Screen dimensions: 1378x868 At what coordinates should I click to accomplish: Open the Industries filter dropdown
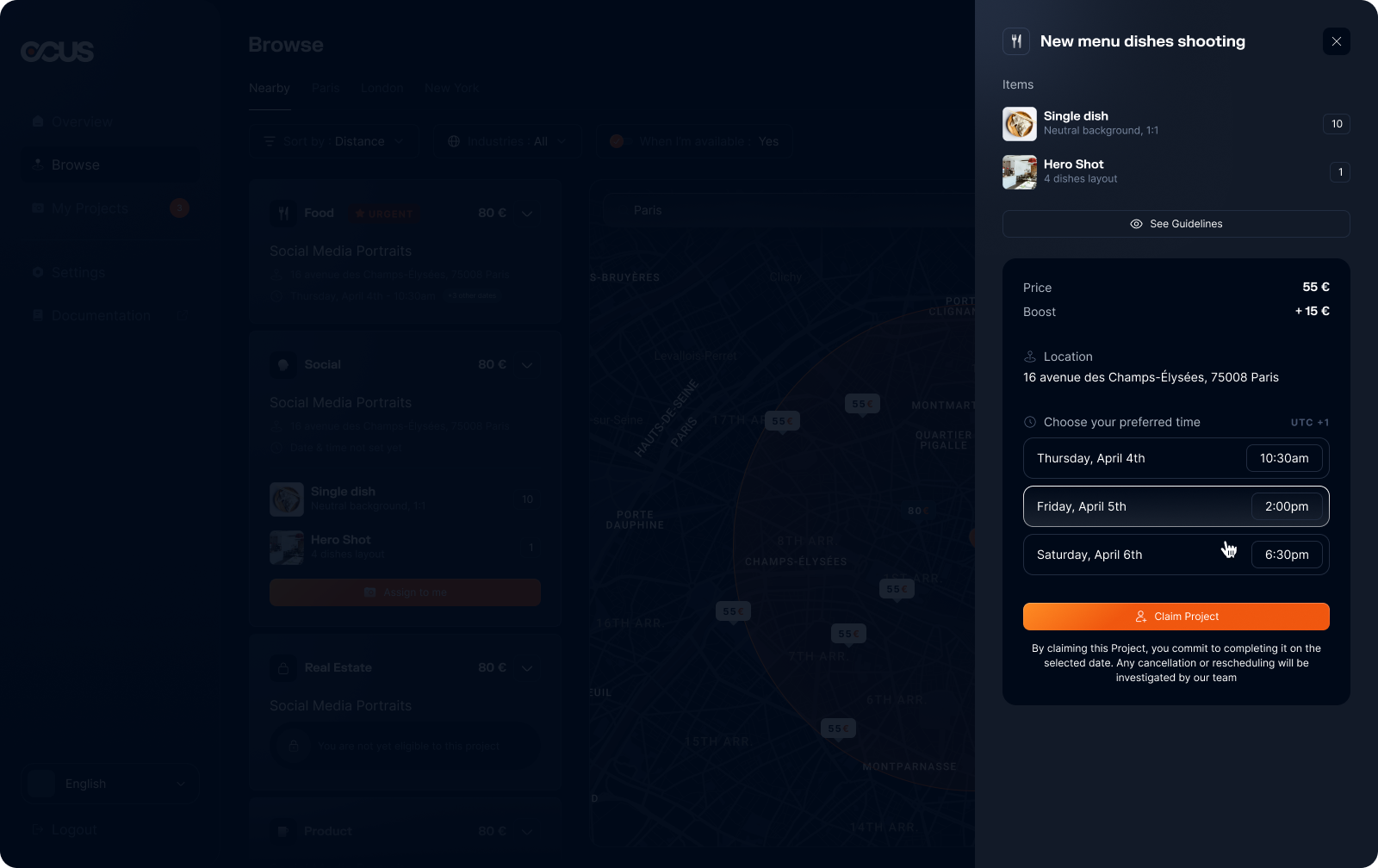pos(507,141)
